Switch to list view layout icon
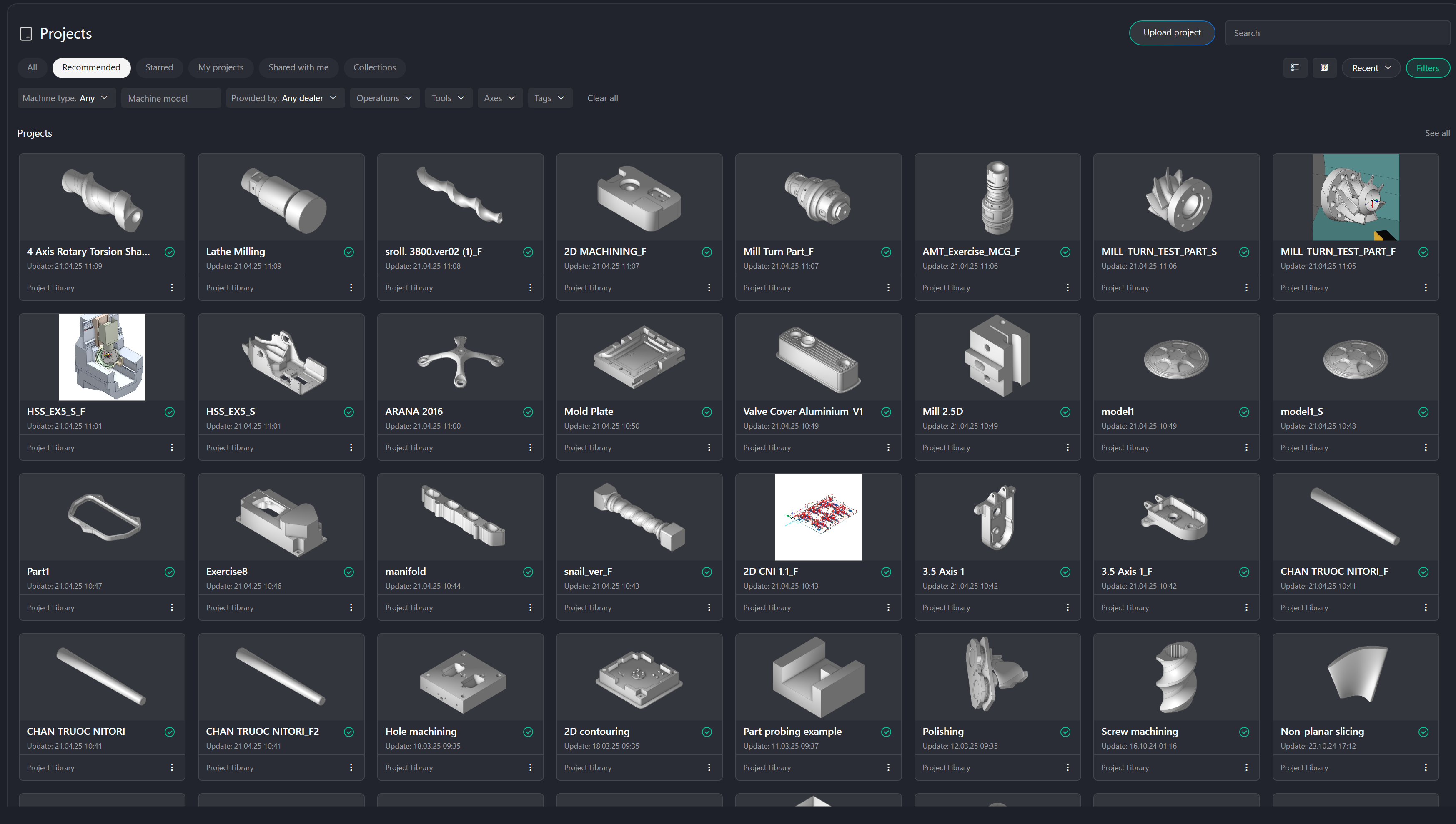The height and width of the screenshot is (824, 1456). 1295,68
